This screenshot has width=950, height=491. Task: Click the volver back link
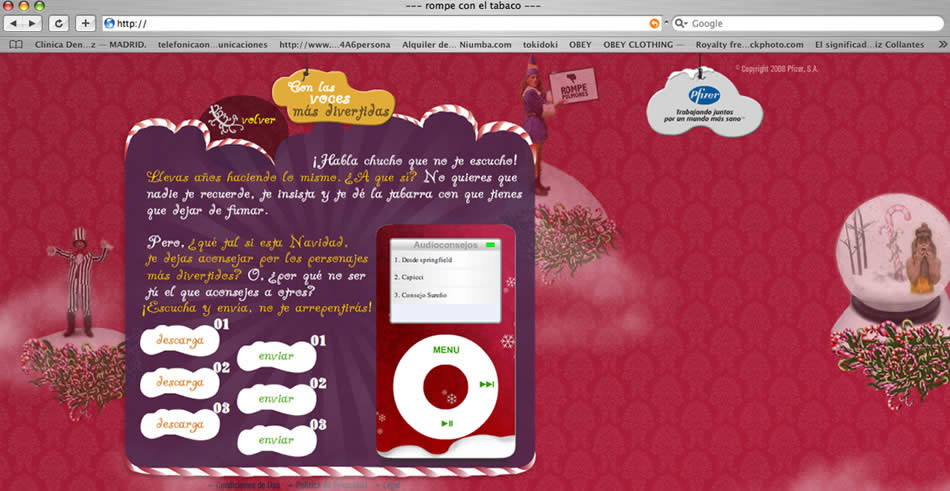[258, 120]
